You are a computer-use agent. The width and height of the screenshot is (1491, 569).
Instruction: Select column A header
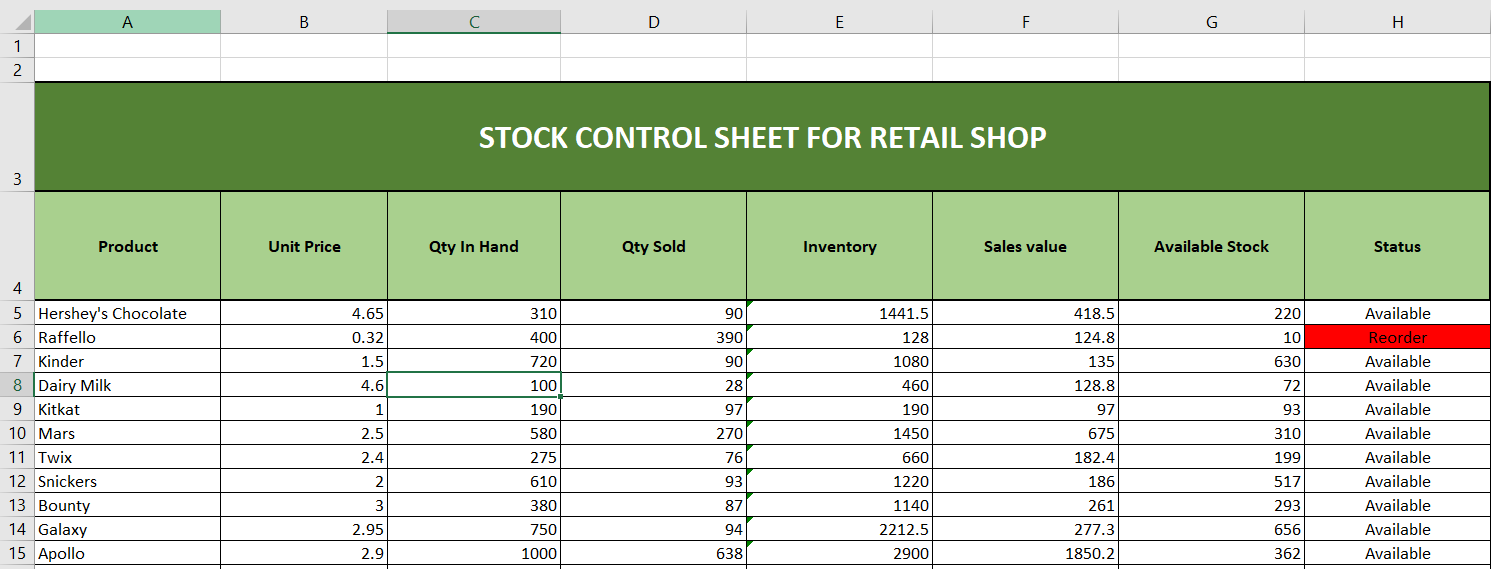[127, 22]
